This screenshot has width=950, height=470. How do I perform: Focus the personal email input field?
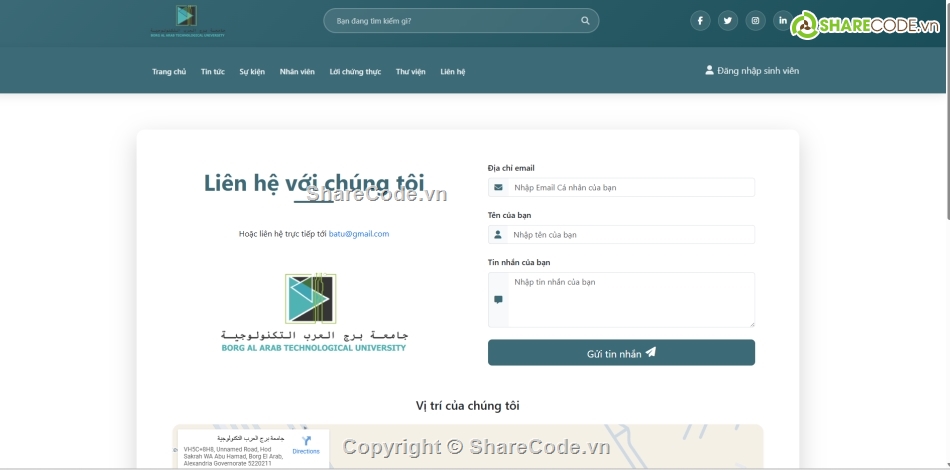(630, 187)
